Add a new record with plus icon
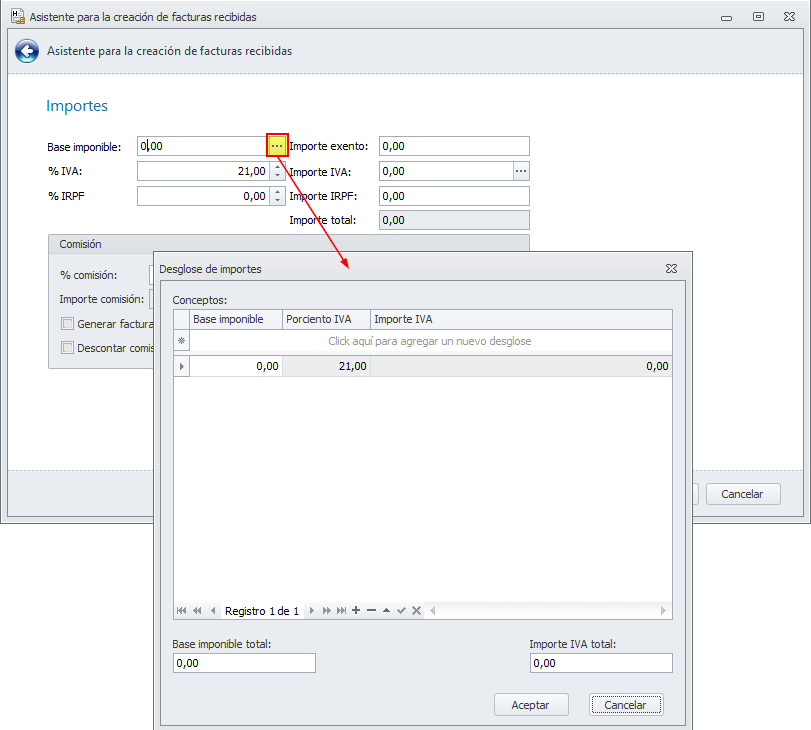The height and width of the screenshot is (730, 811). pyautogui.click(x=356, y=610)
